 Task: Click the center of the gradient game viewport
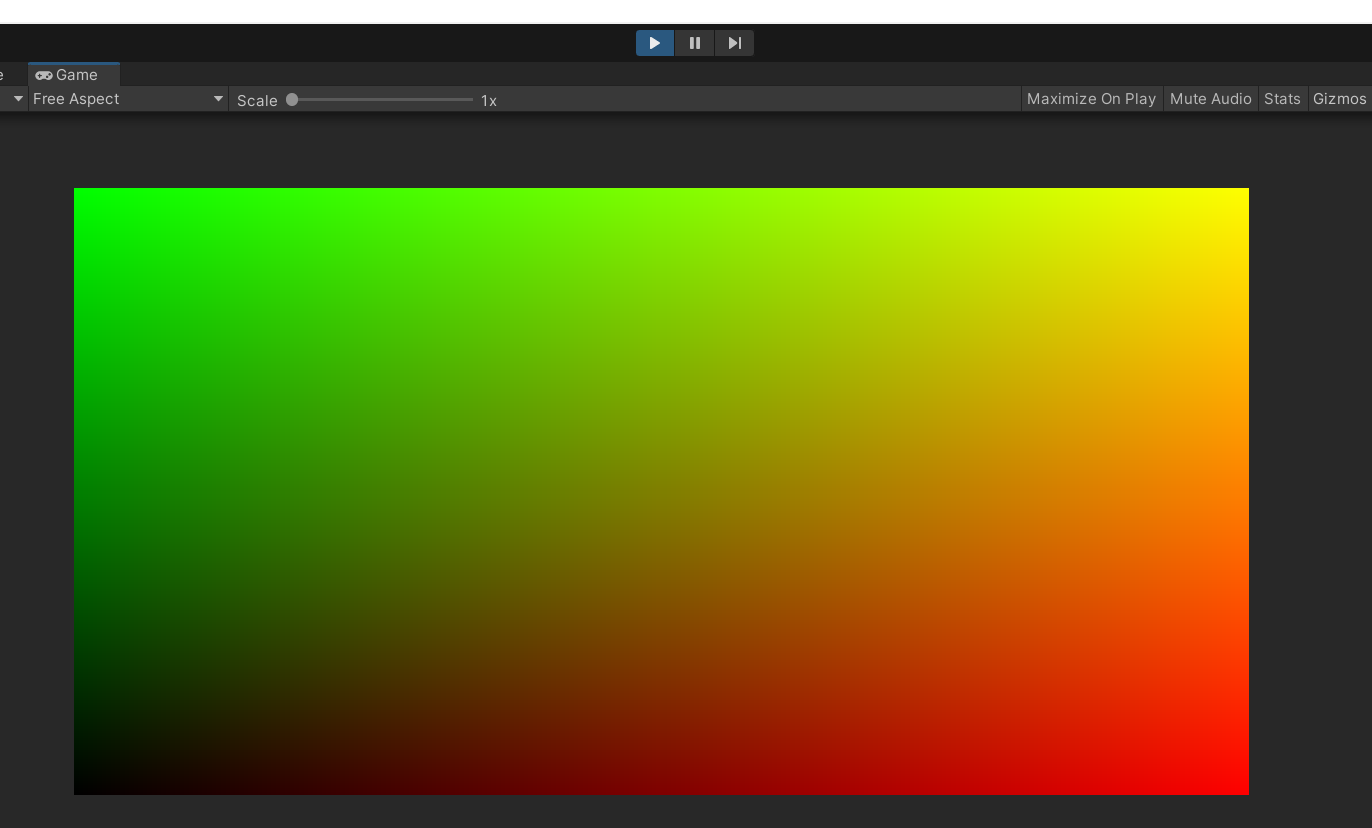point(661,490)
